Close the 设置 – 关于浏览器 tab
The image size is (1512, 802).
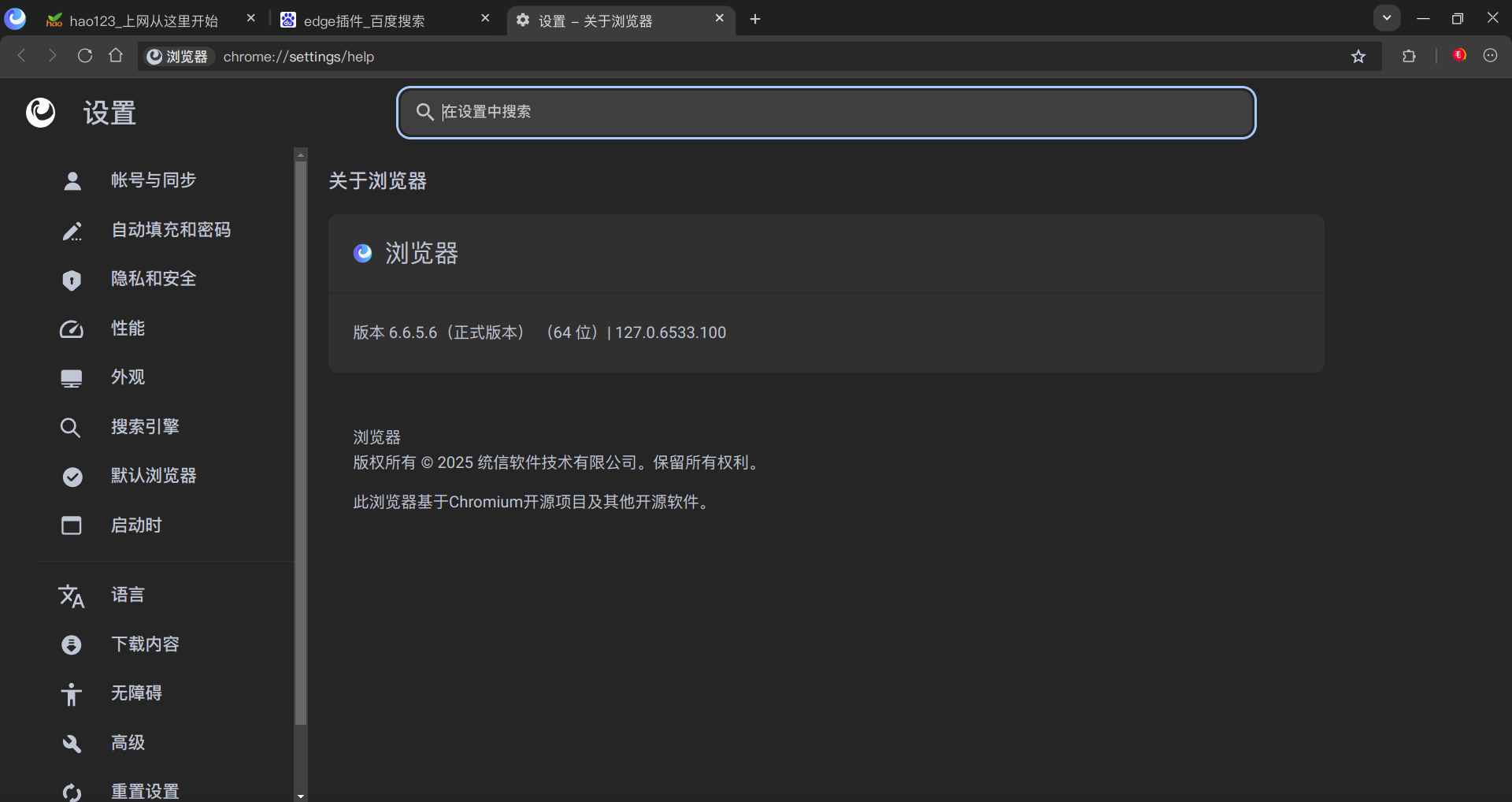(x=719, y=18)
